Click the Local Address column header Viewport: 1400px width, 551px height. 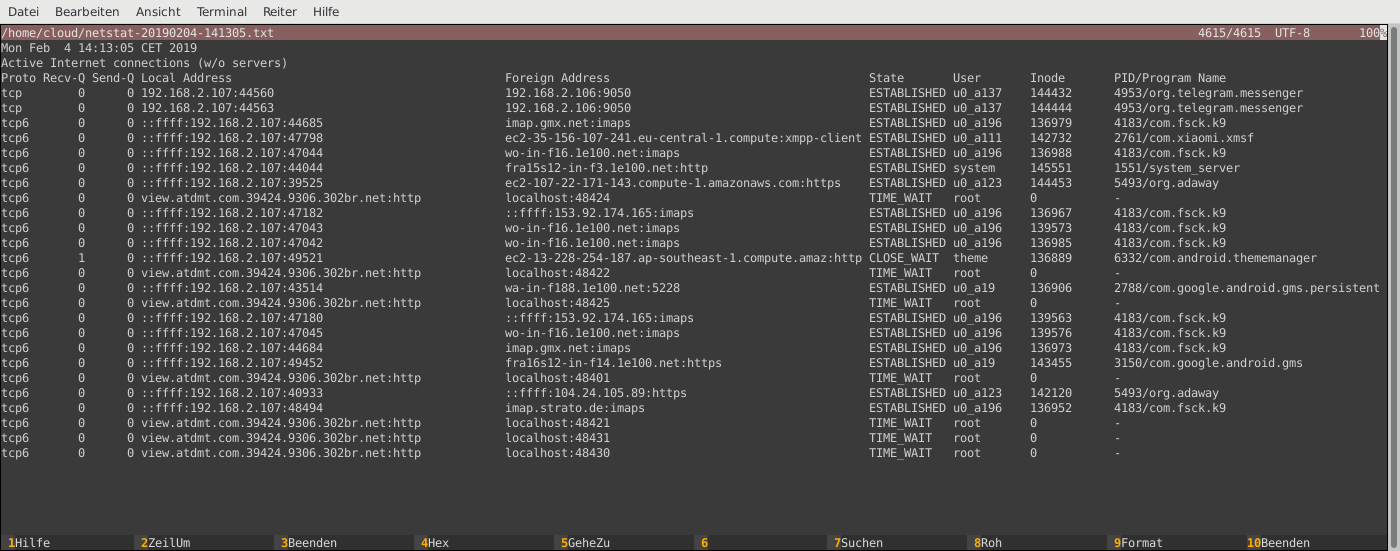(x=186, y=78)
